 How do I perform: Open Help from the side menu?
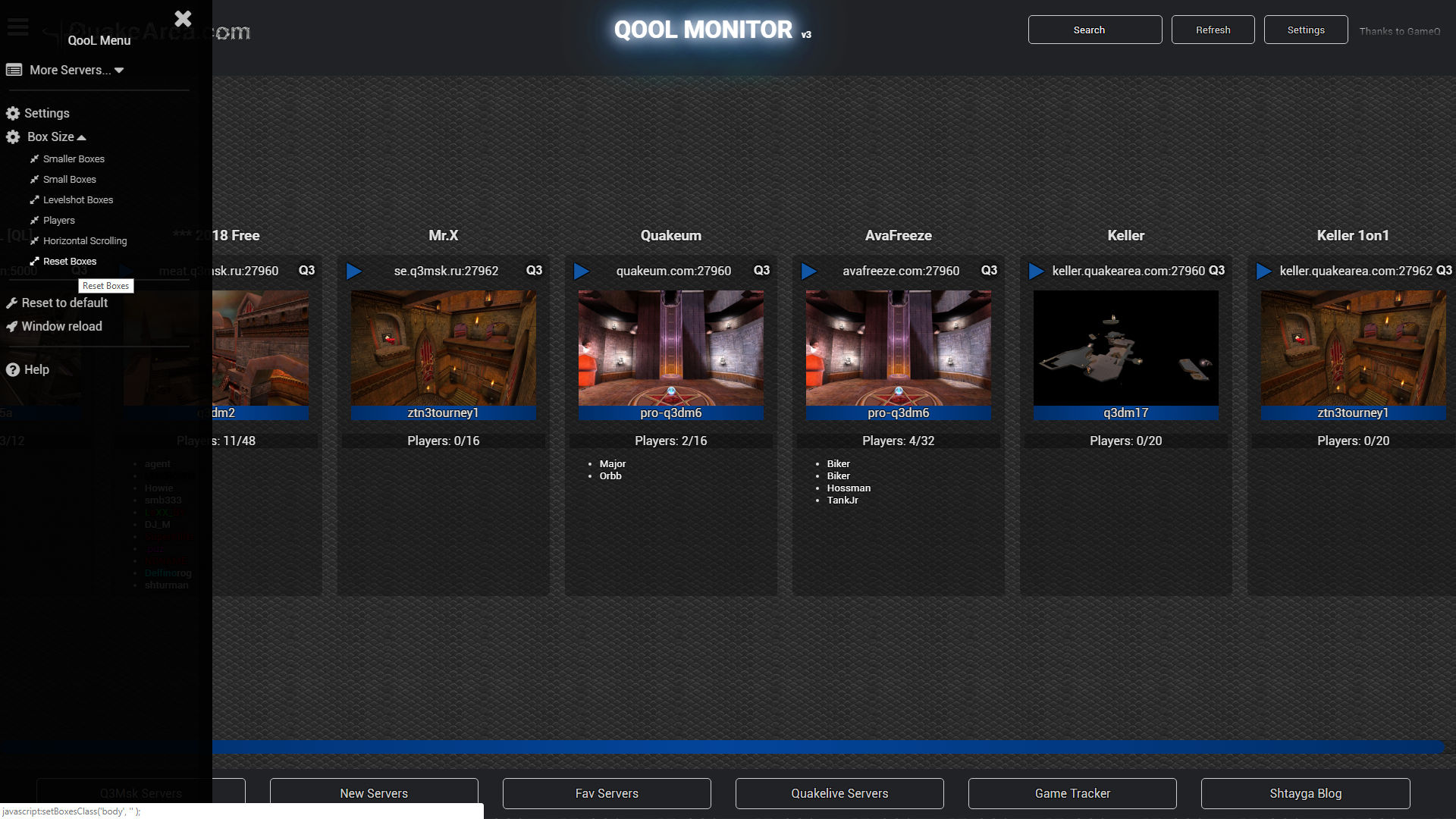36,369
